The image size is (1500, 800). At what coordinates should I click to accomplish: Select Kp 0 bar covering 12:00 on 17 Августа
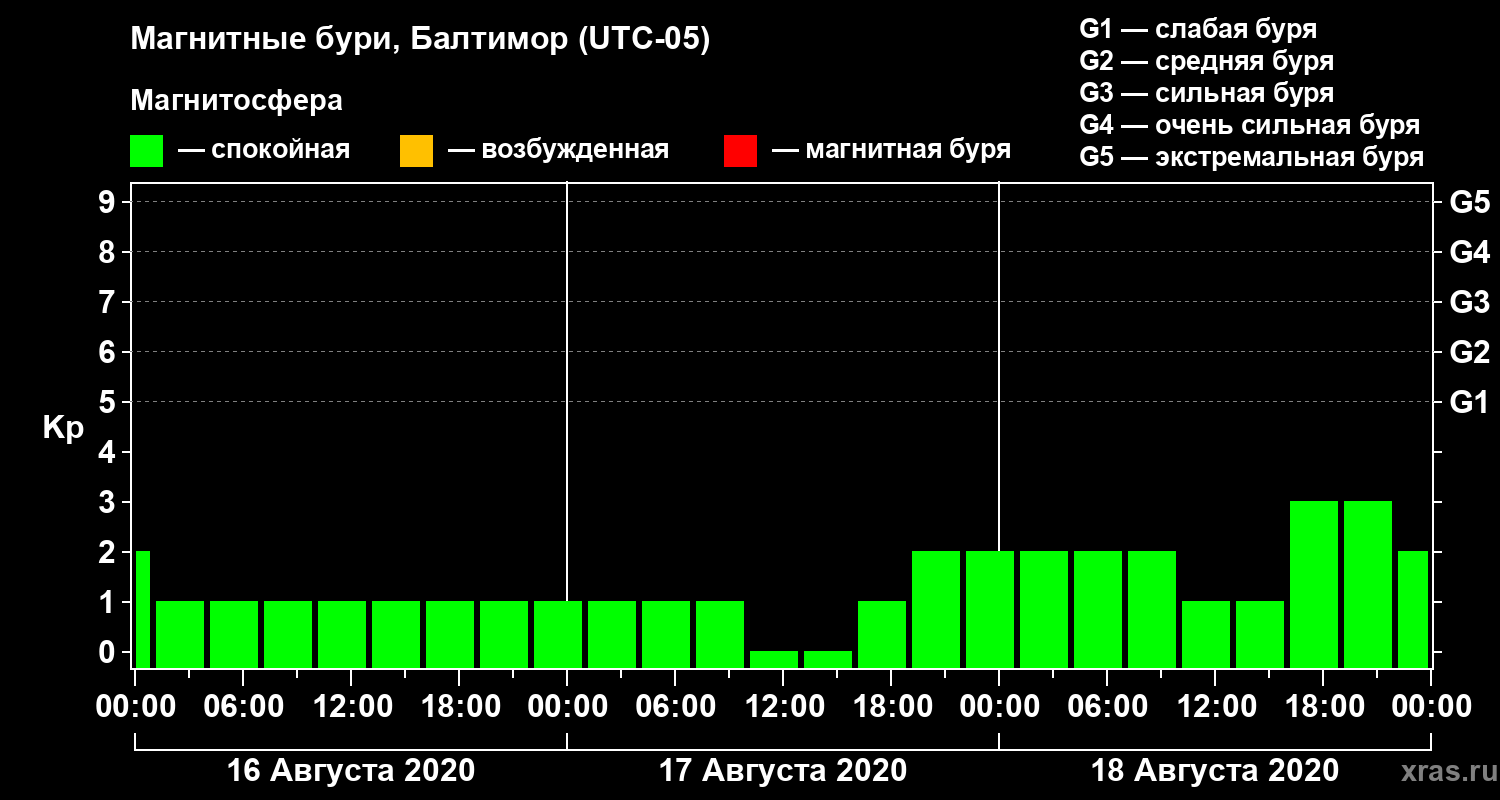click(x=774, y=659)
